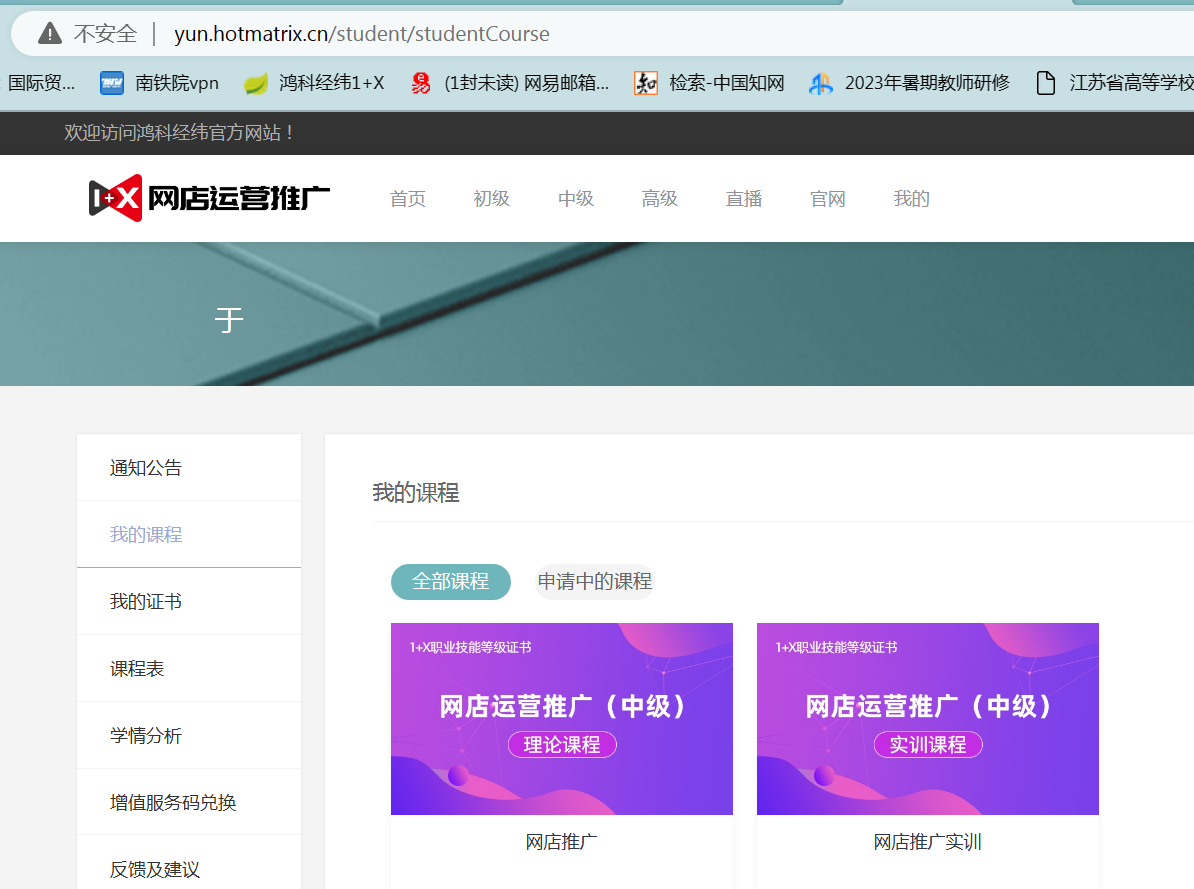Open the 鸿科经纬1+X bookmark
1194x889 pixels.
coord(314,82)
